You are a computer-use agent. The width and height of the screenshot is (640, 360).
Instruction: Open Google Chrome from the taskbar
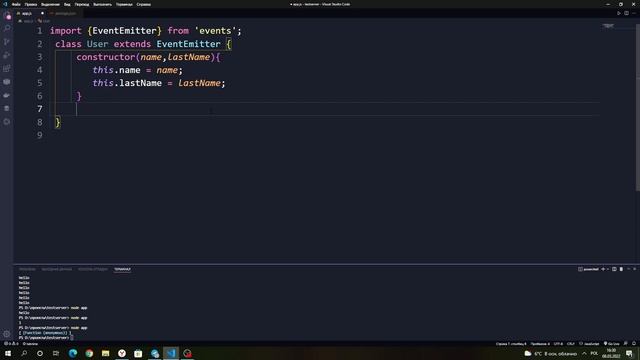(x=89, y=353)
